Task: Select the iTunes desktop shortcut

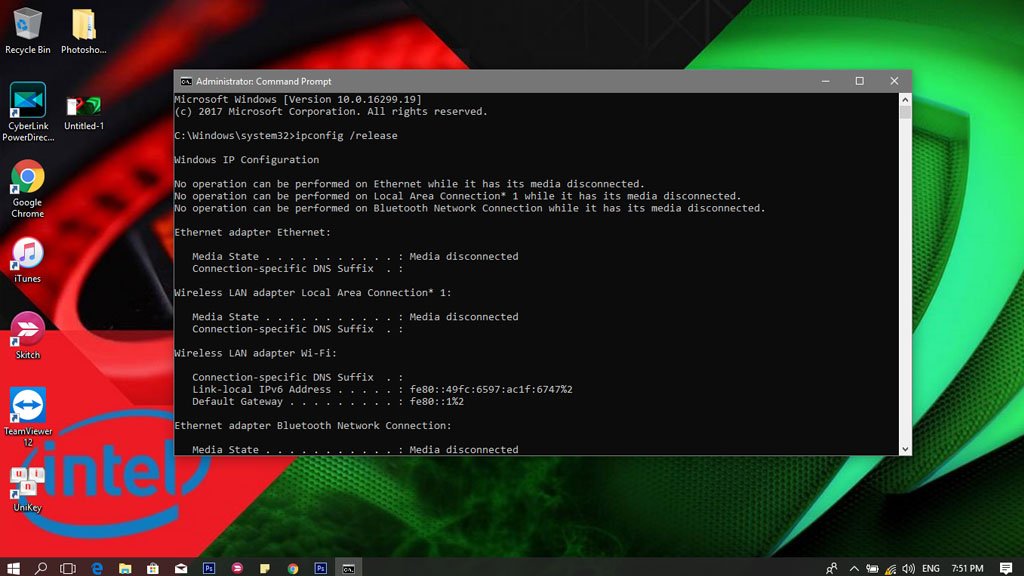Action: 27,260
